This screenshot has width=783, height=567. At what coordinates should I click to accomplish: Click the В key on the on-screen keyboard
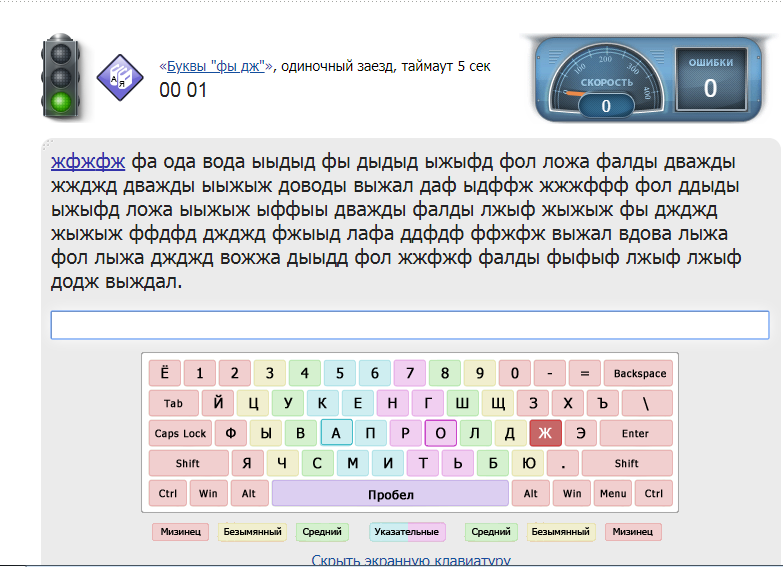pyautogui.click(x=301, y=433)
